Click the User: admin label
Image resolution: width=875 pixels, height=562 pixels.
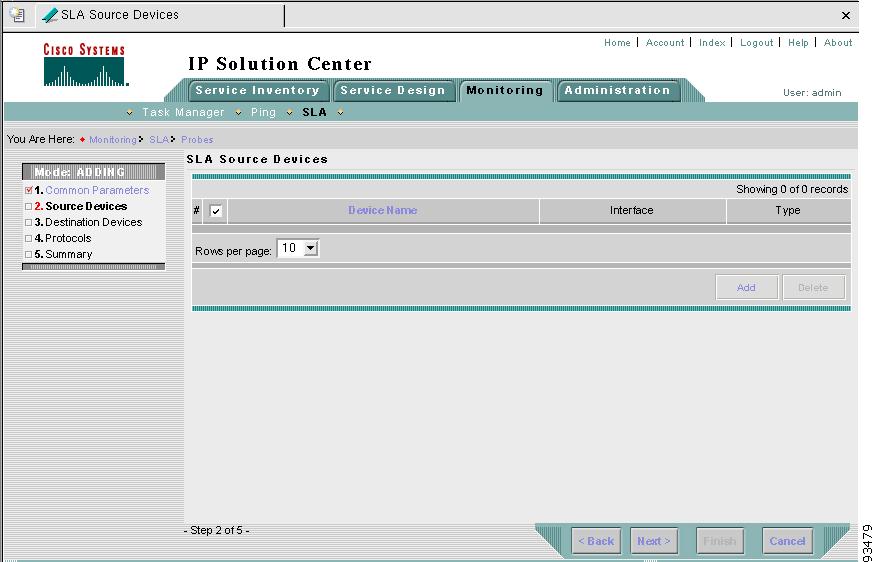pos(812,93)
